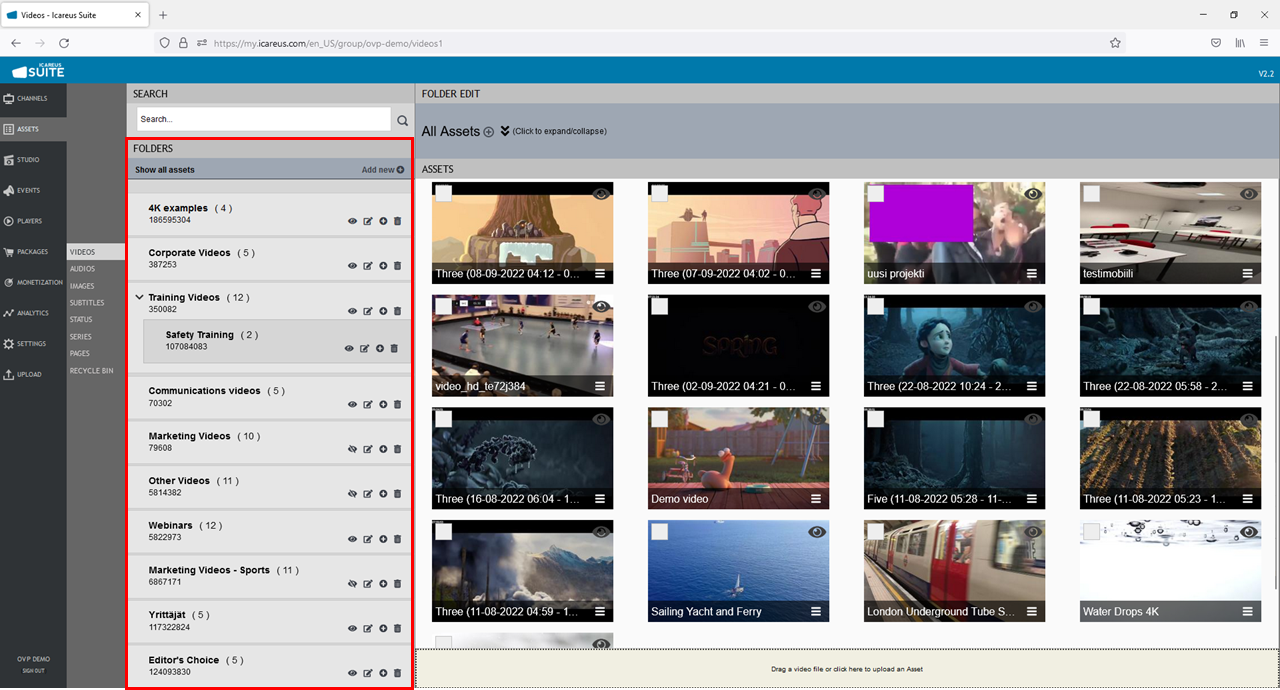Edit the Corporate Videos folder
The height and width of the screenshot is (690, 1280).
point(368,266)
